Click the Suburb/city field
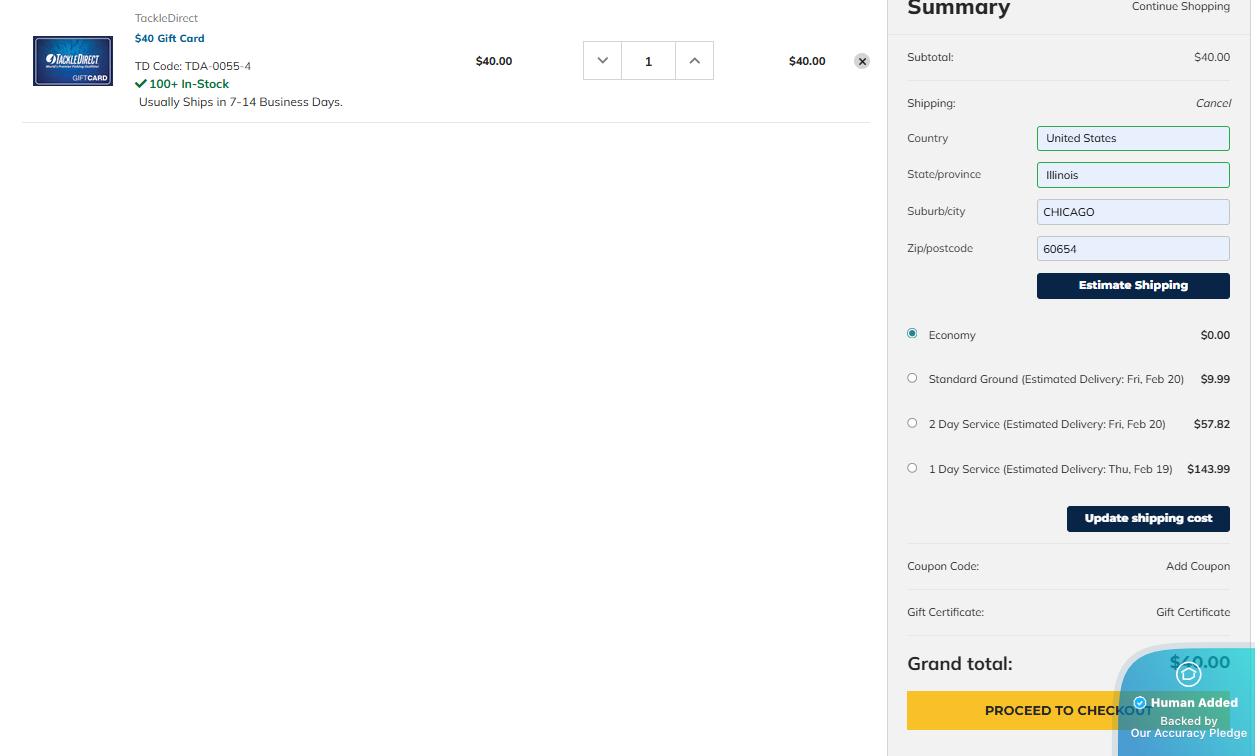 [x=1132, y=212]
